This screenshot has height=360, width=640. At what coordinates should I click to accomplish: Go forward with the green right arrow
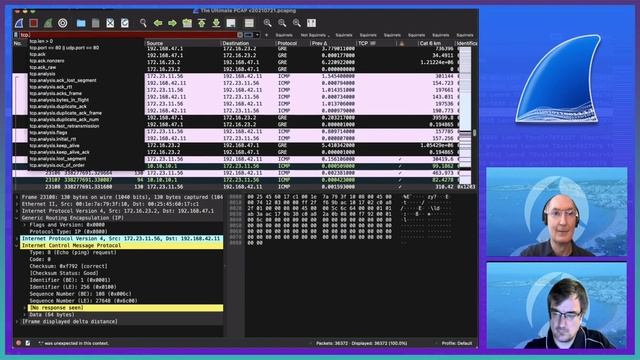coord(172,23)
